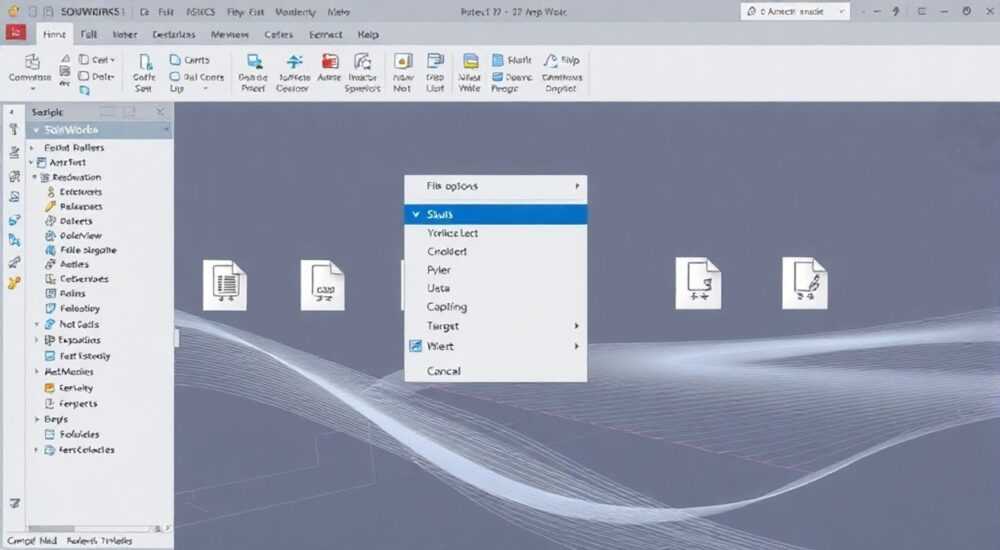1000x550 pixels.
Task: Click the Carits icon in ribbon
Action: pos(175,59)
